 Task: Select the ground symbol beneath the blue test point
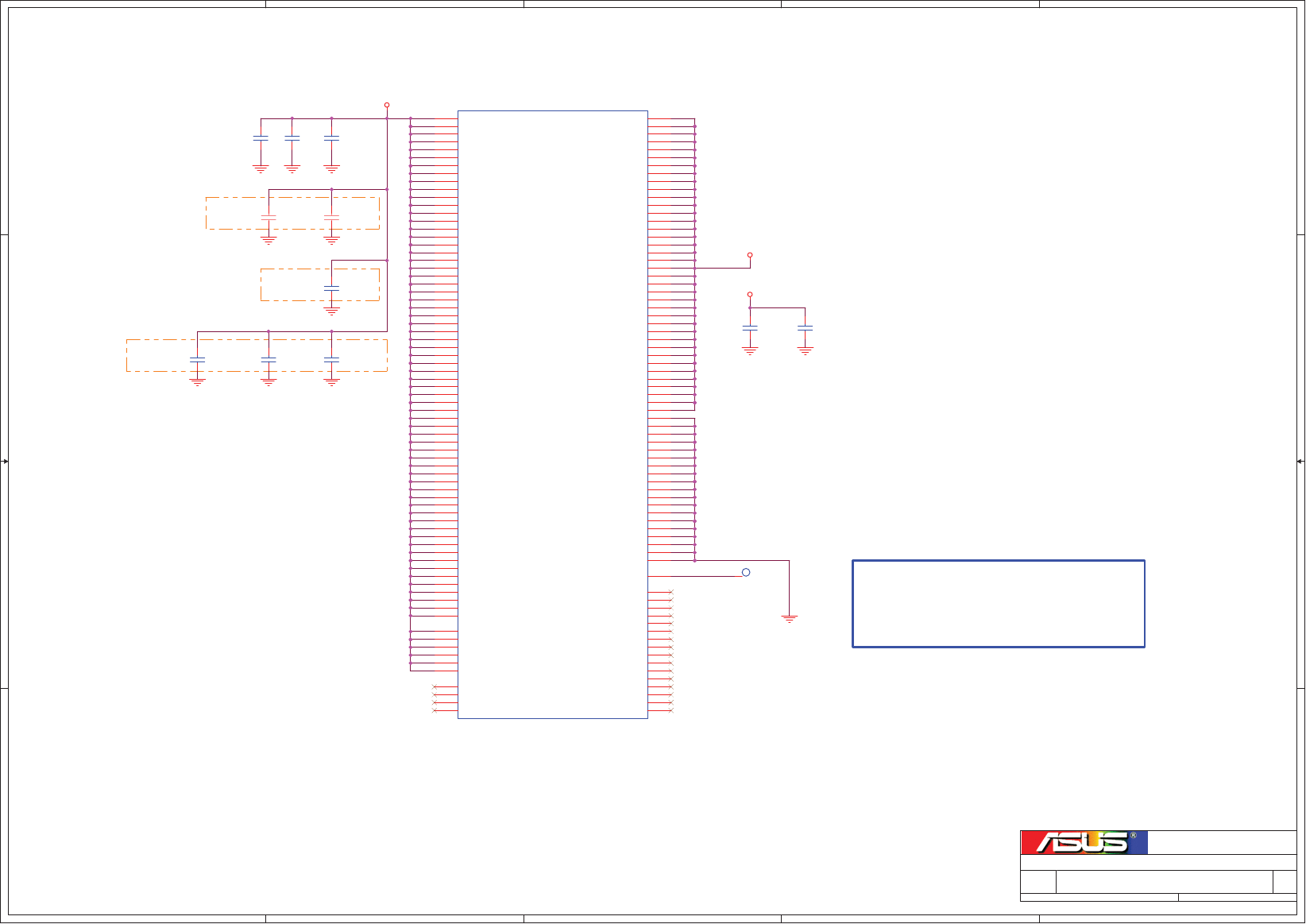pyautogui.click(x=790, y=618)
